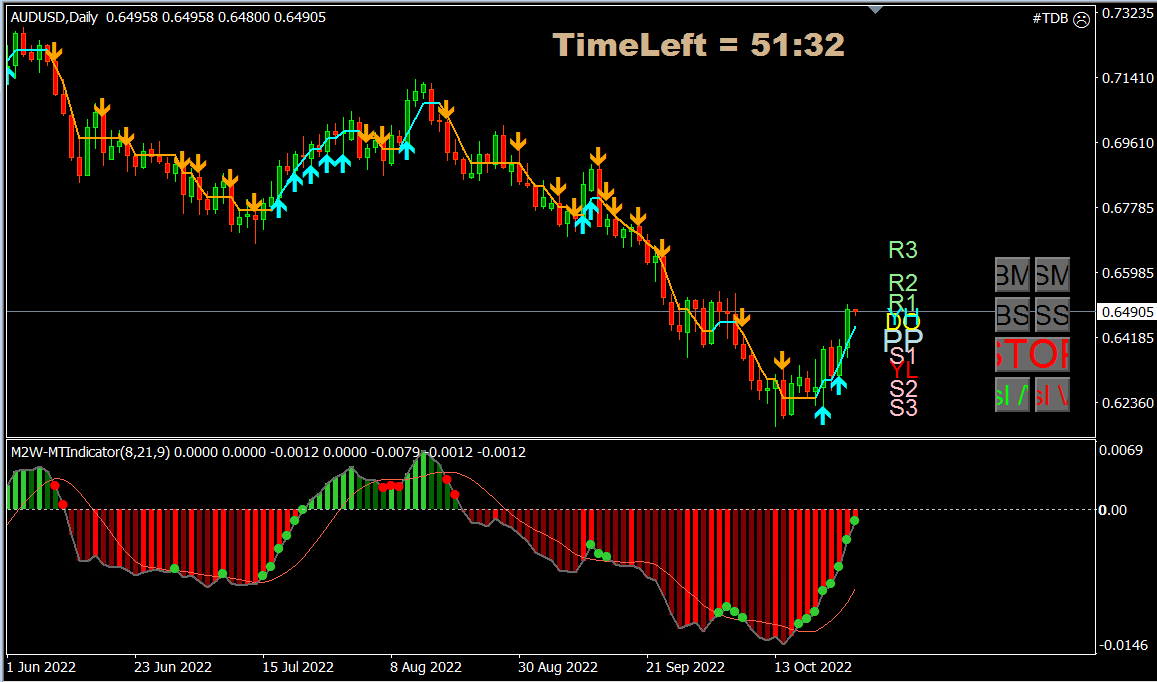
Task: Click the SM sell-market trade icon
Action: coord(1051,274)
